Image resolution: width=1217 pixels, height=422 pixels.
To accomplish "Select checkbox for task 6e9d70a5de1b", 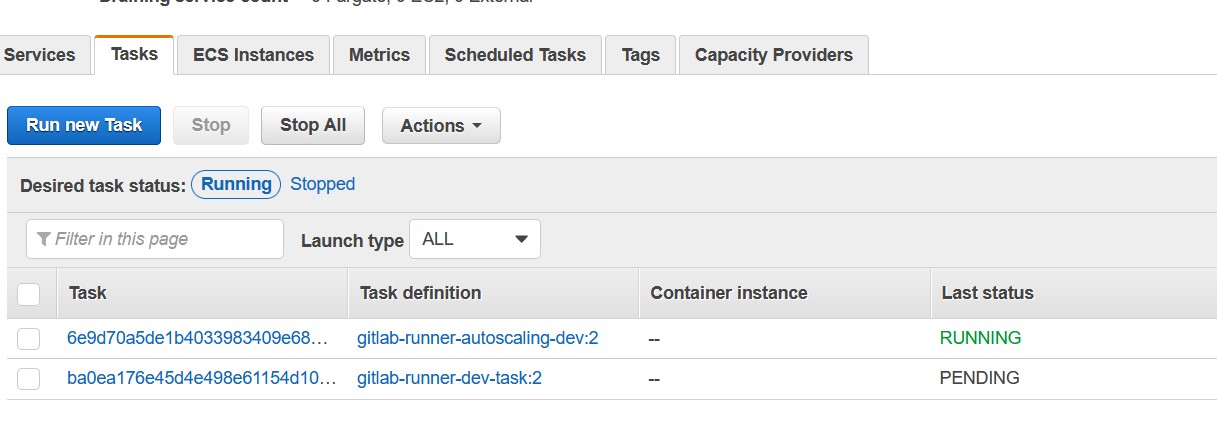I will (29, 339).
